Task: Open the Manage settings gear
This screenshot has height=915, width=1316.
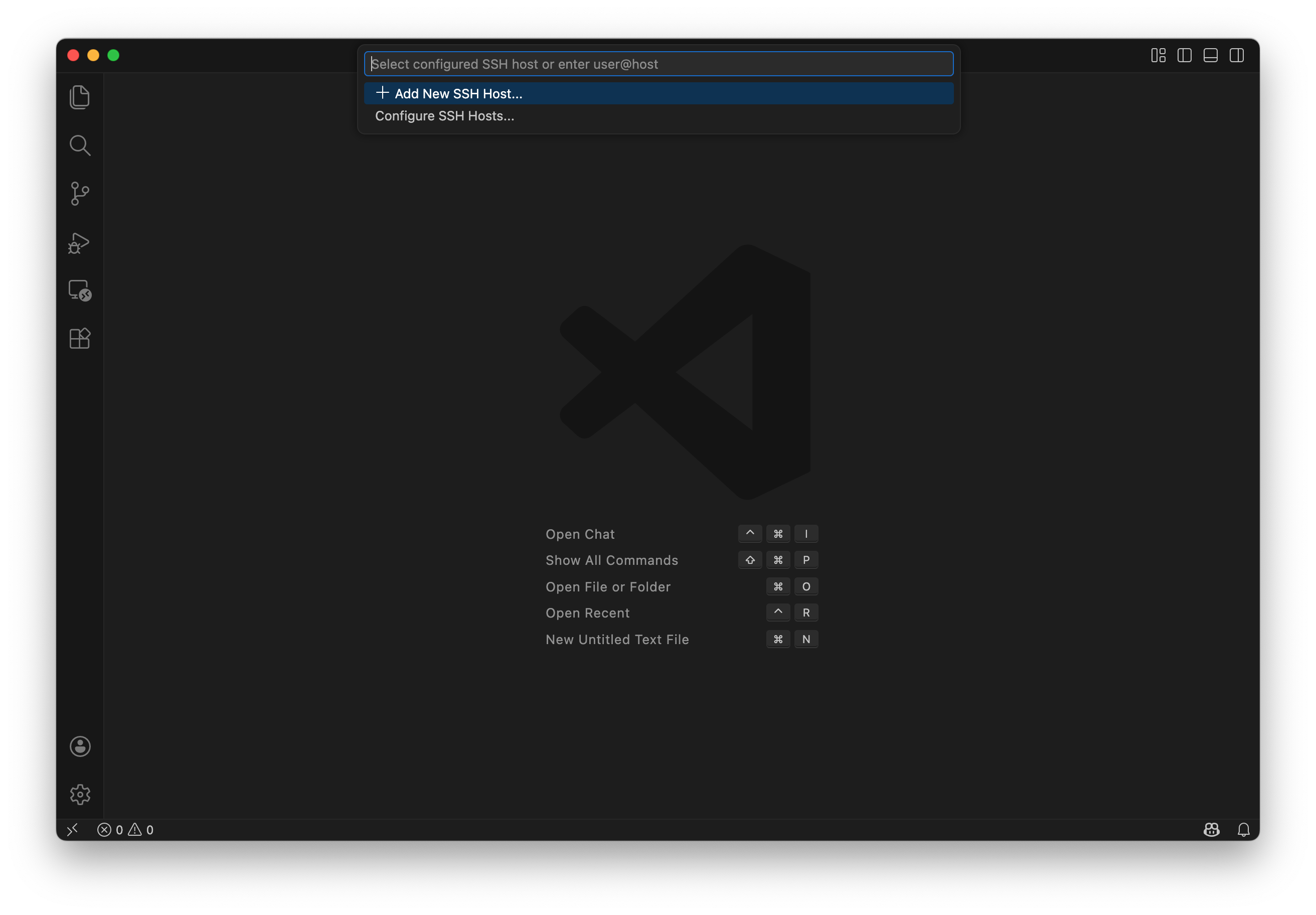Action: (80, 794)
